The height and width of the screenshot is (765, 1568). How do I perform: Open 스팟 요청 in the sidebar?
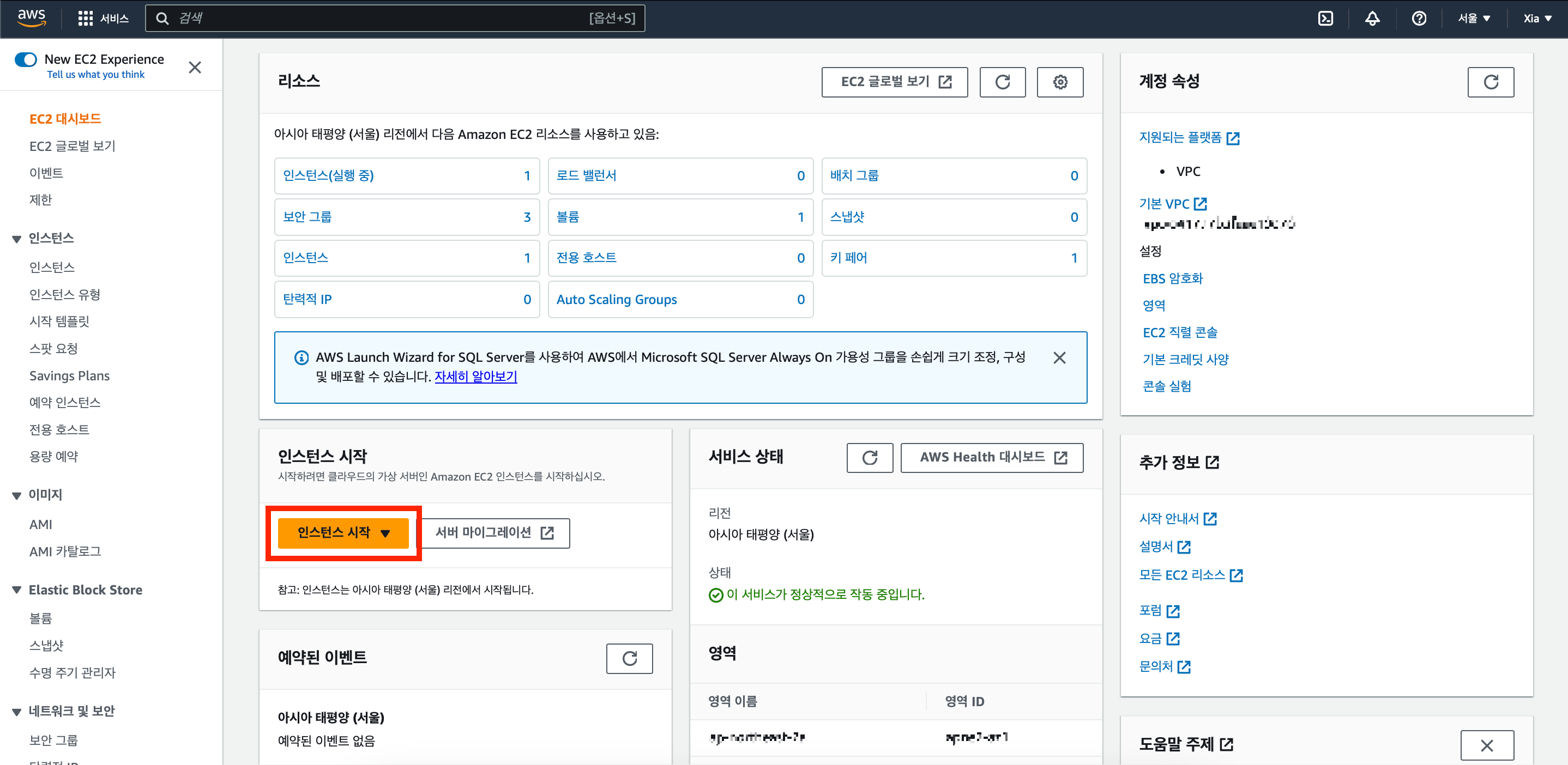[x=53, y=349]
